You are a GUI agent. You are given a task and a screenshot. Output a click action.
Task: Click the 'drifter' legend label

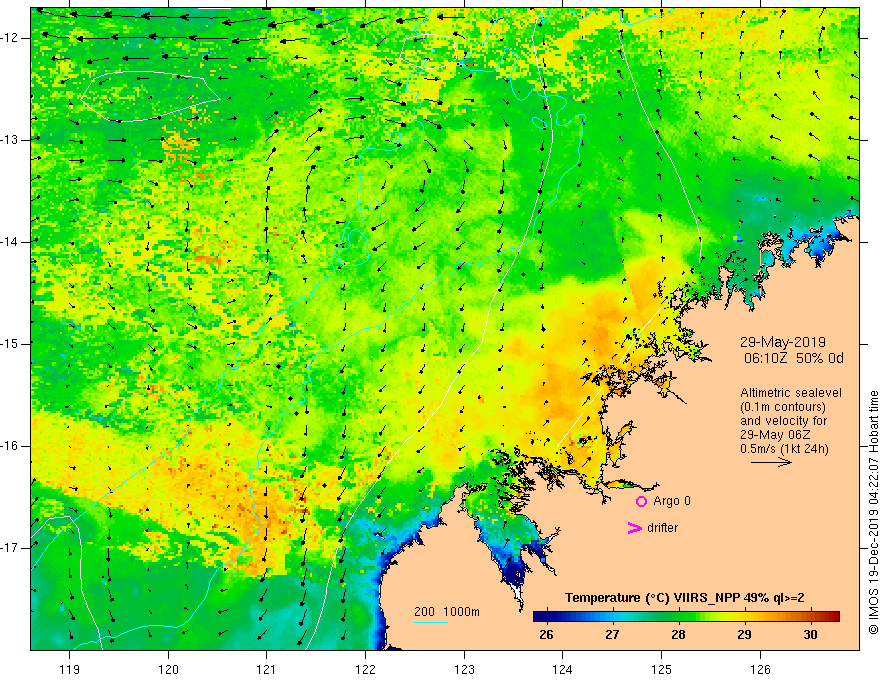[x=662, y=528]
